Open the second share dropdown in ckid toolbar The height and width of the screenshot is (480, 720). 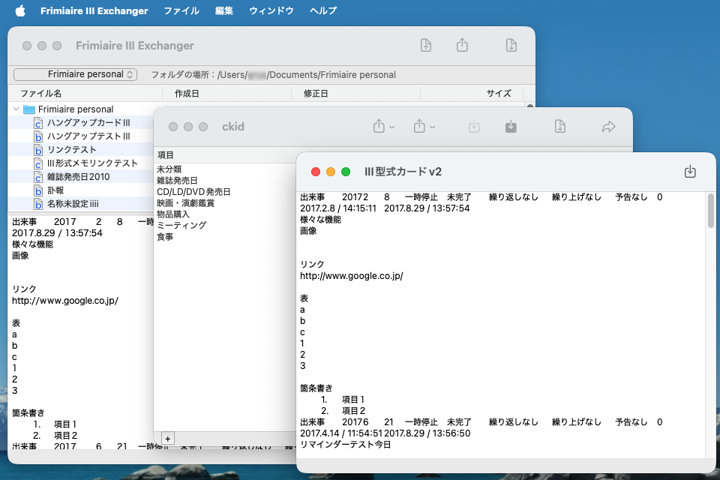pos(425,127)
